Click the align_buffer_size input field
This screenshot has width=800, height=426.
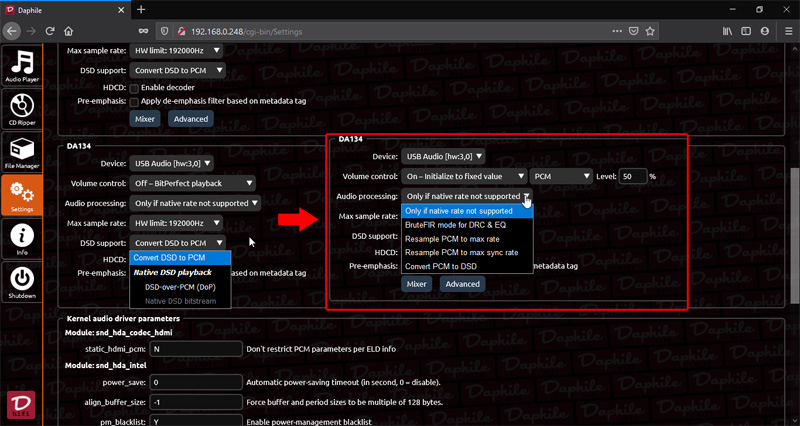(196, 402)
